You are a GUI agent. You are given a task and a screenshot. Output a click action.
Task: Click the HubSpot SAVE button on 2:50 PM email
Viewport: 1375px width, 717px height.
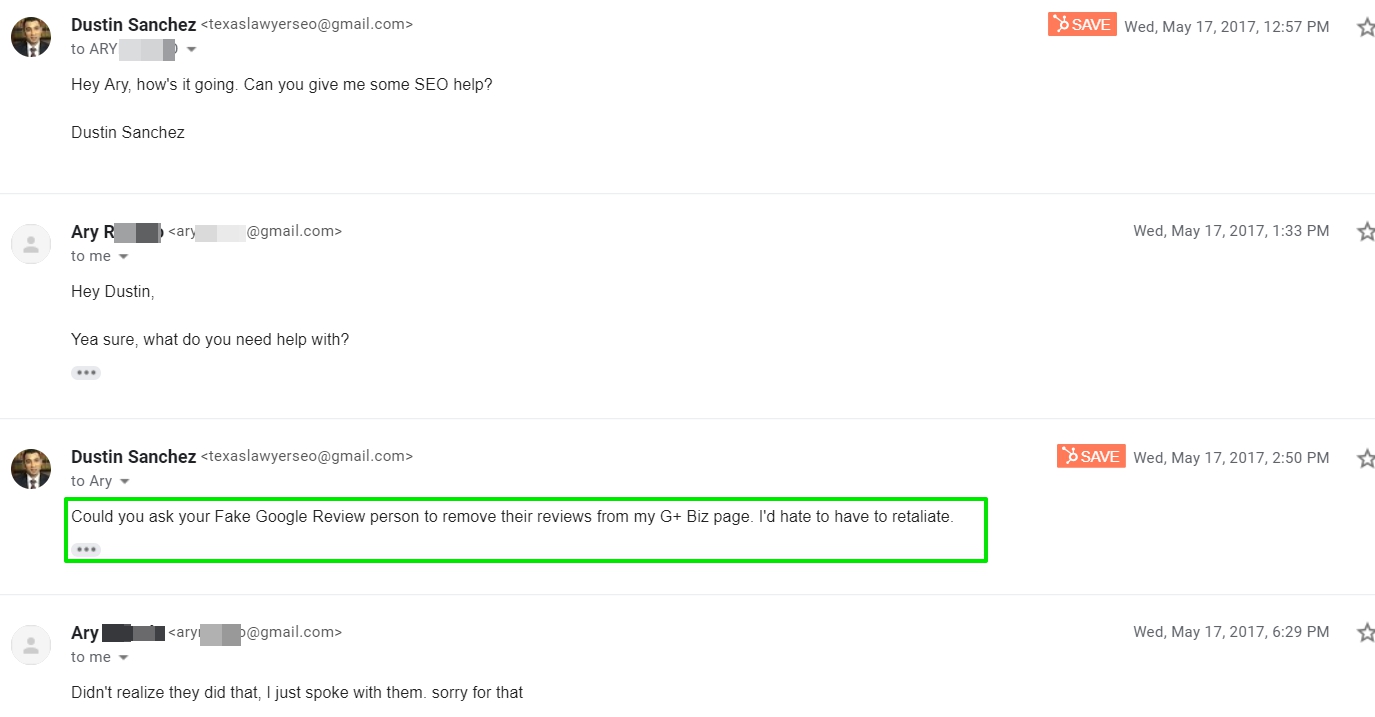coord(1091,456)
